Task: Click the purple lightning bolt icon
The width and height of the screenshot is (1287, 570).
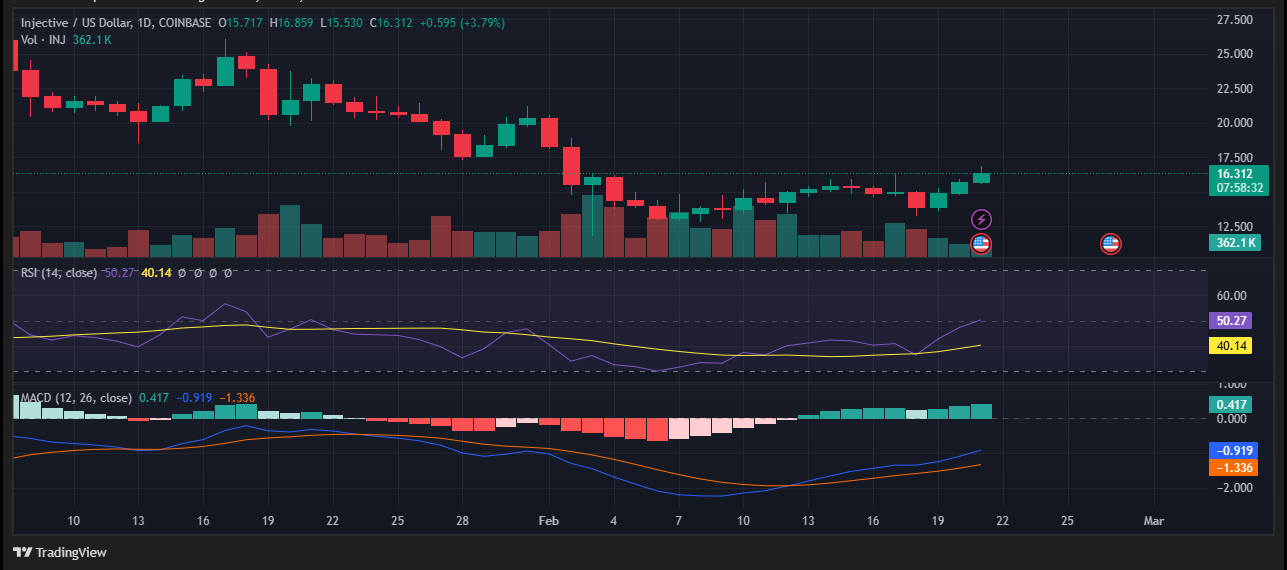Action: pos(981,219)
